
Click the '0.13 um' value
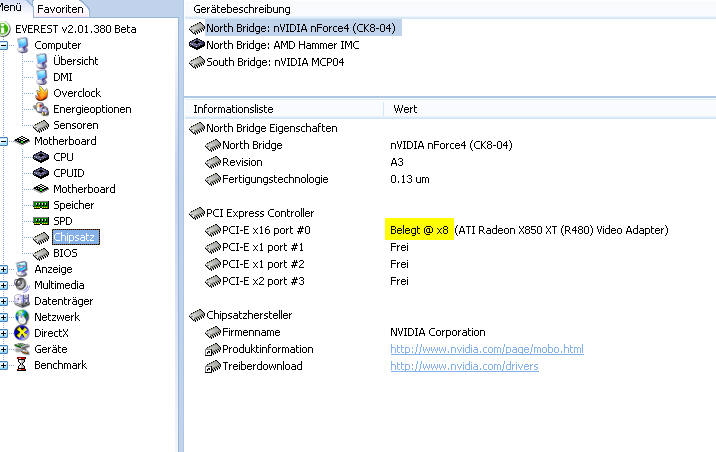(x=410, y=179)
